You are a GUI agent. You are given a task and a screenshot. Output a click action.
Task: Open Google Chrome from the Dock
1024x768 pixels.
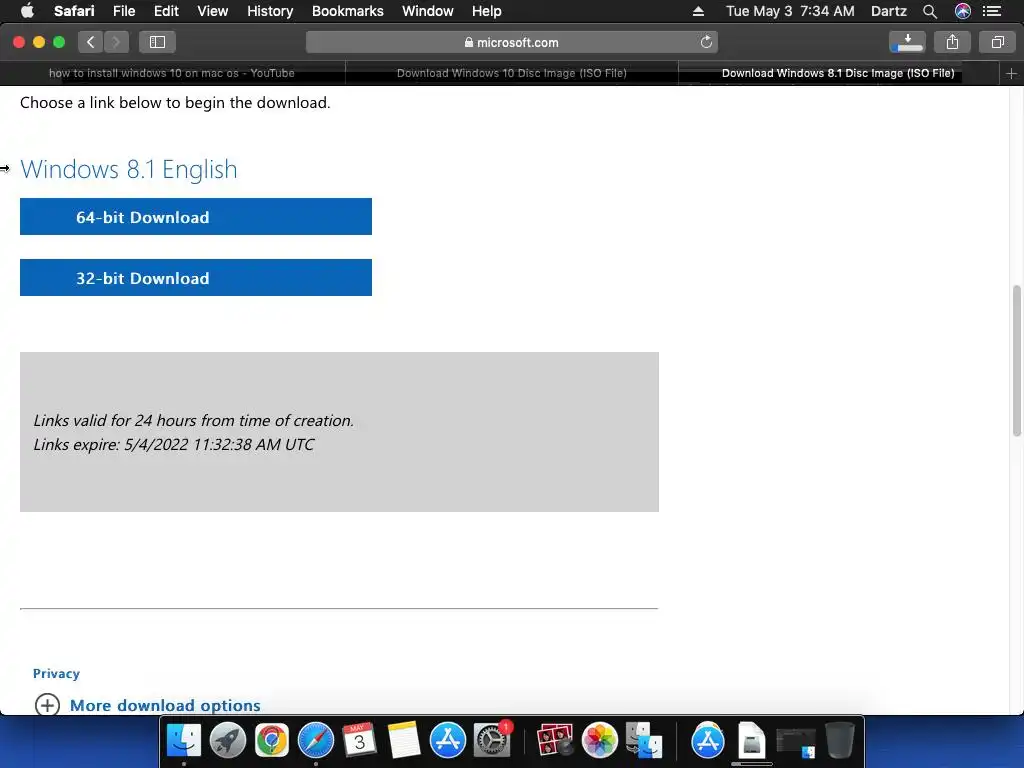click(x=272, y=741)
